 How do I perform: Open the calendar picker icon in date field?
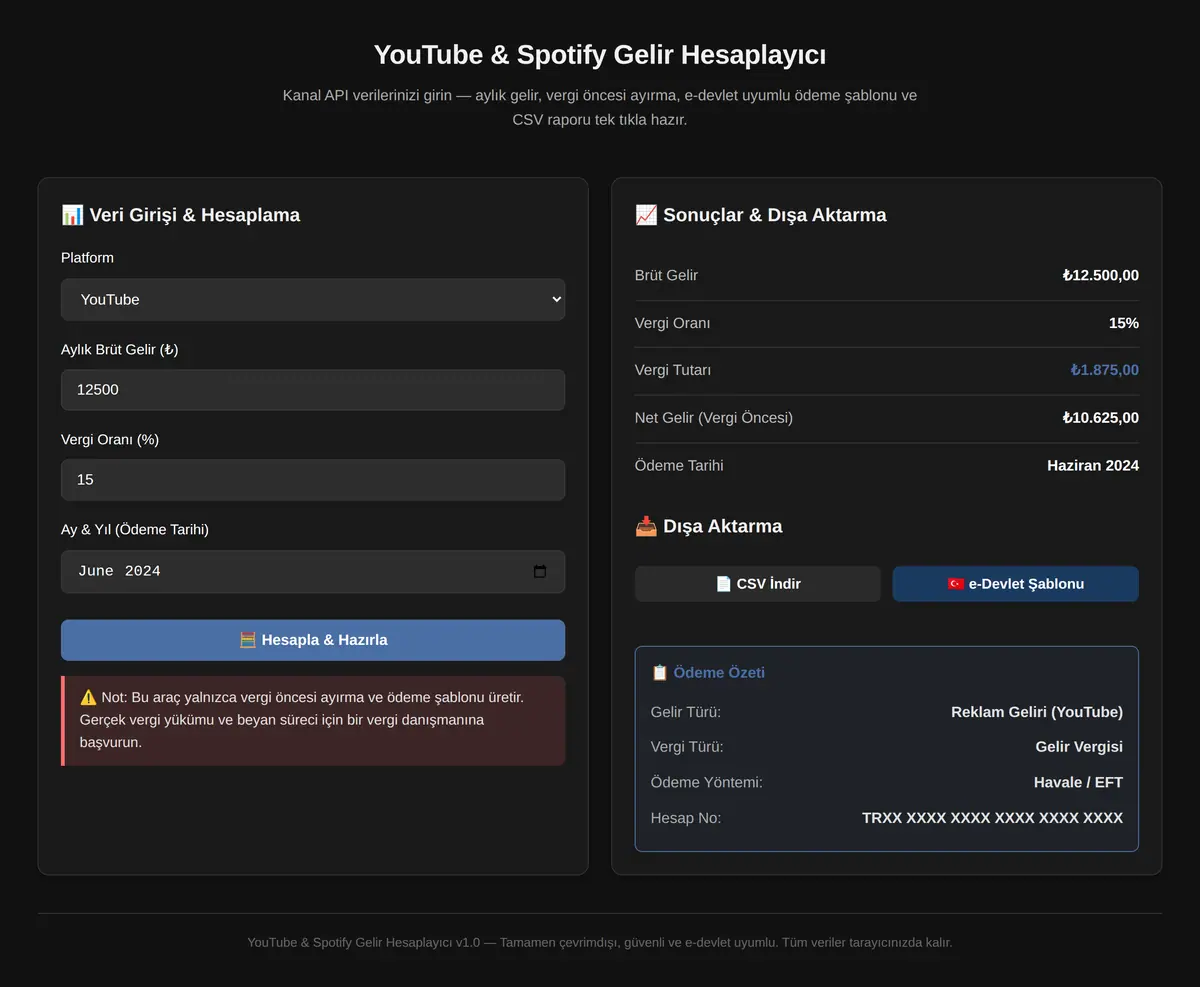540,571
